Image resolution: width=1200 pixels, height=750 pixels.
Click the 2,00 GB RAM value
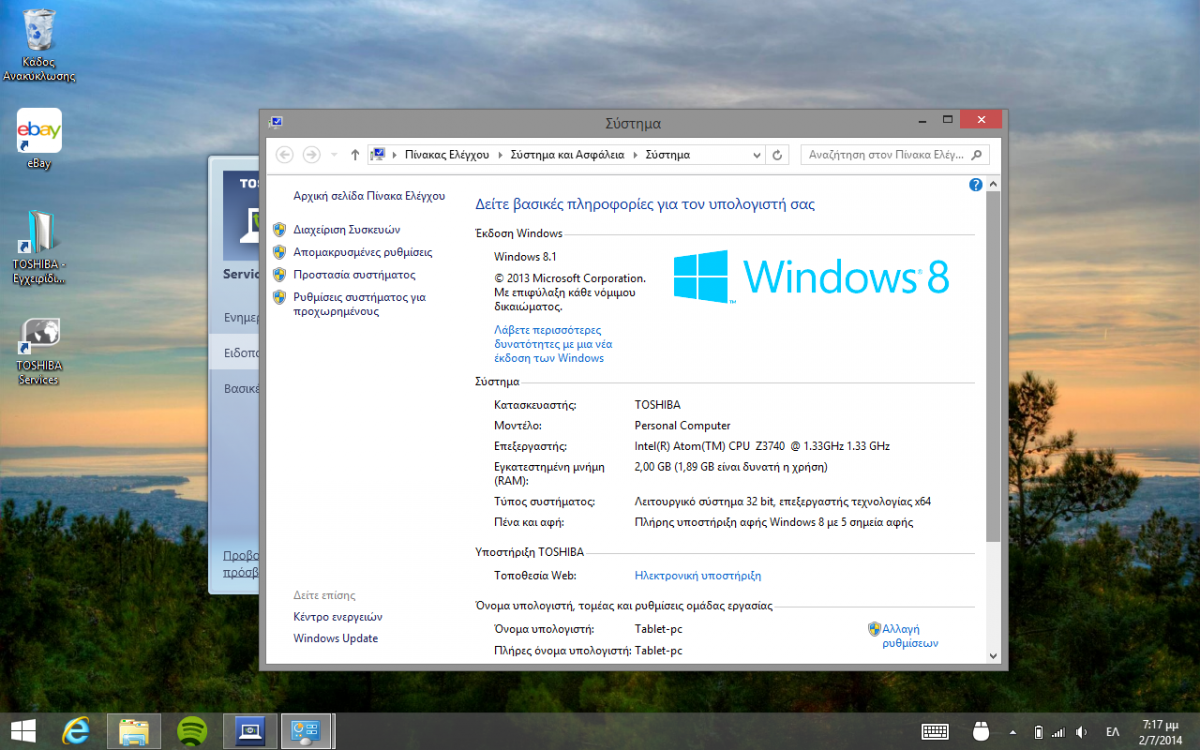click(731, 466)
